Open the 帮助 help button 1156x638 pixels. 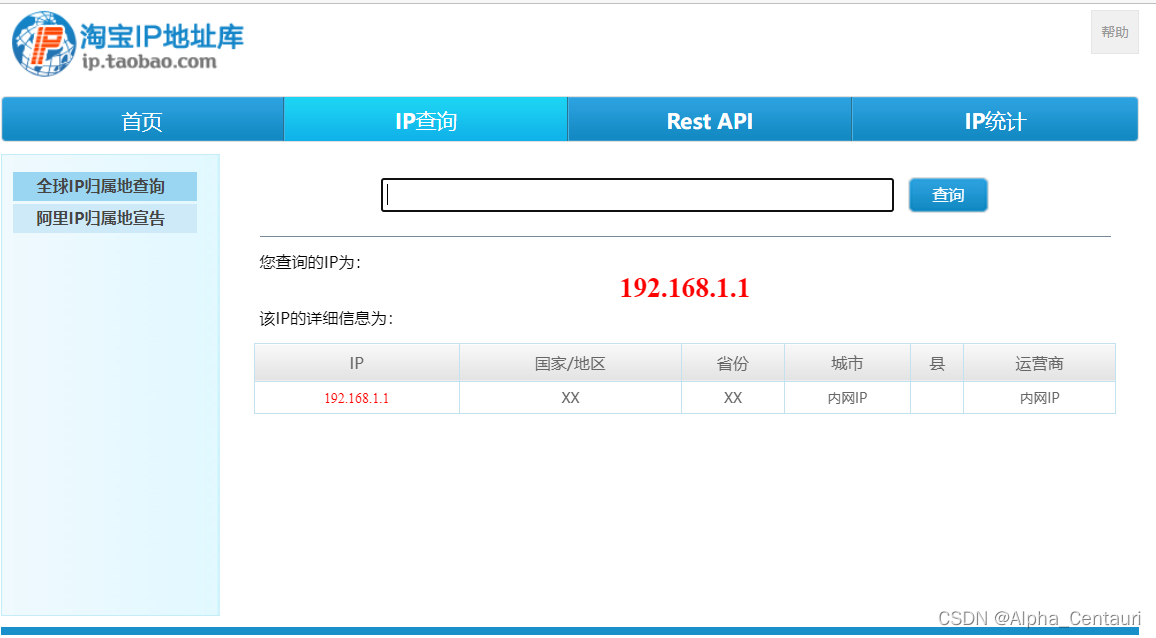(1114, 31)
